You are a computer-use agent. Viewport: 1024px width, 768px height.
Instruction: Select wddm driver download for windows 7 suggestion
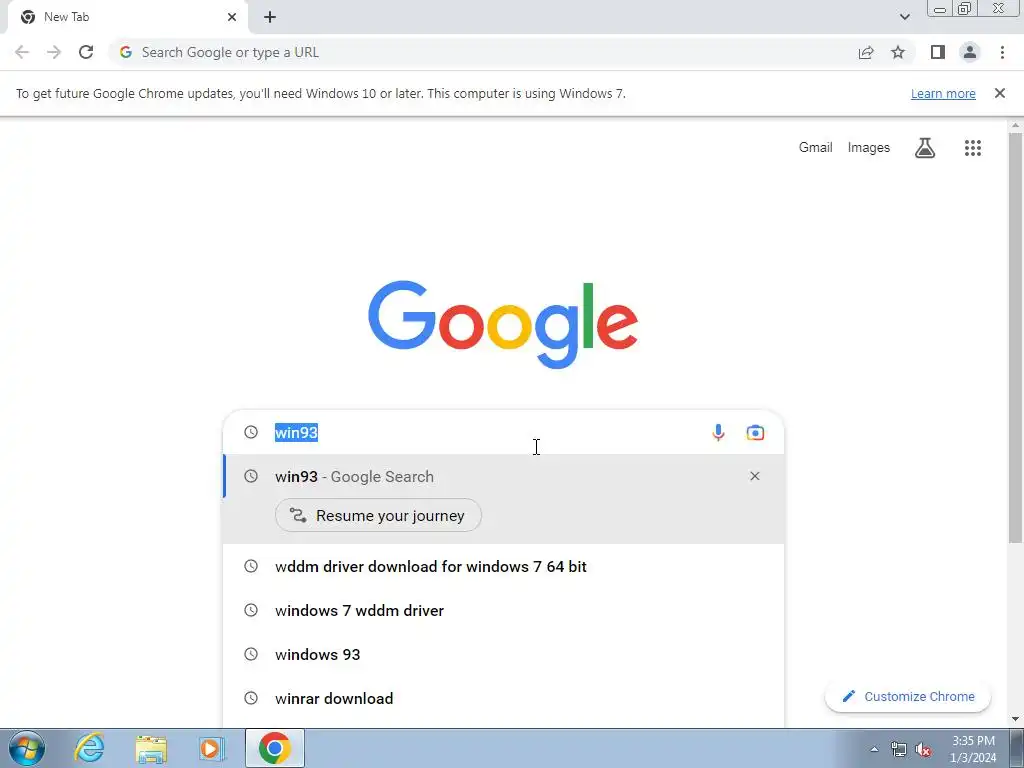click(x=503, y=566)
